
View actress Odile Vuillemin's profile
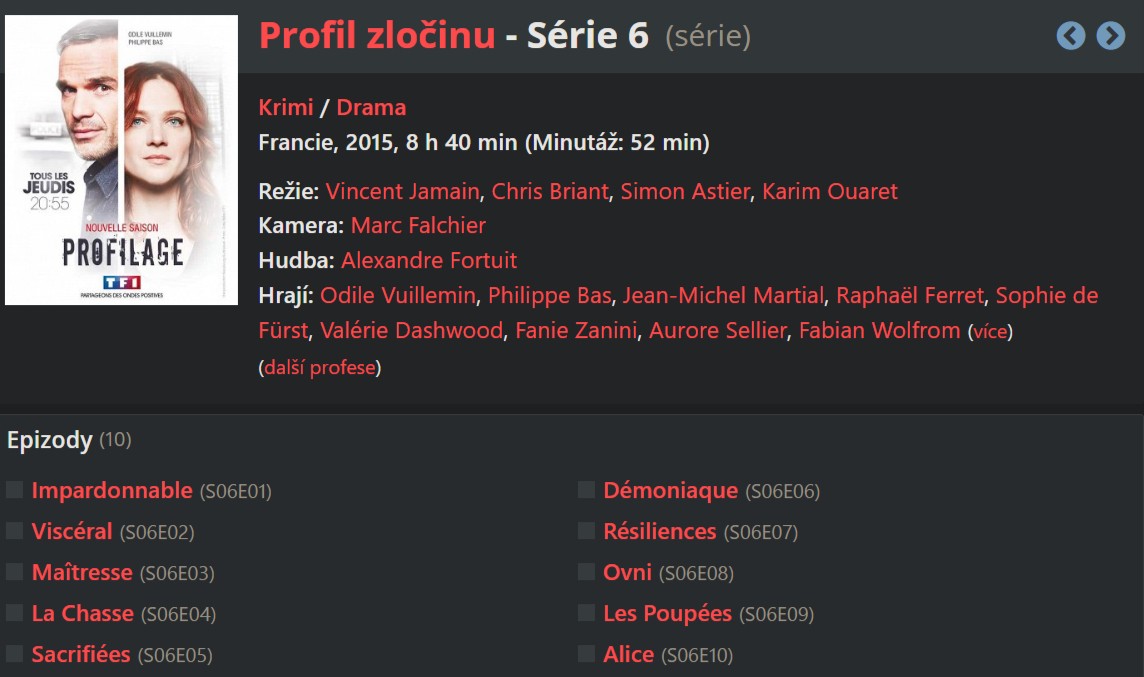tap(397, 297)
